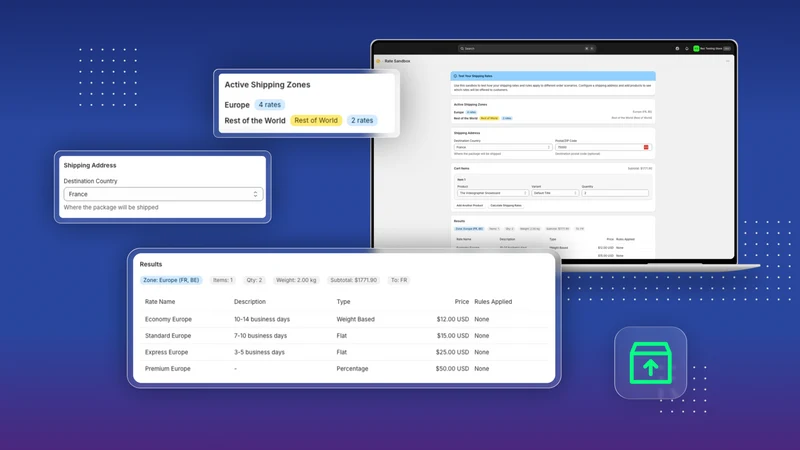
Task: Click the yellow app icon beside Rate Sandbox
Action: [379, 61]
